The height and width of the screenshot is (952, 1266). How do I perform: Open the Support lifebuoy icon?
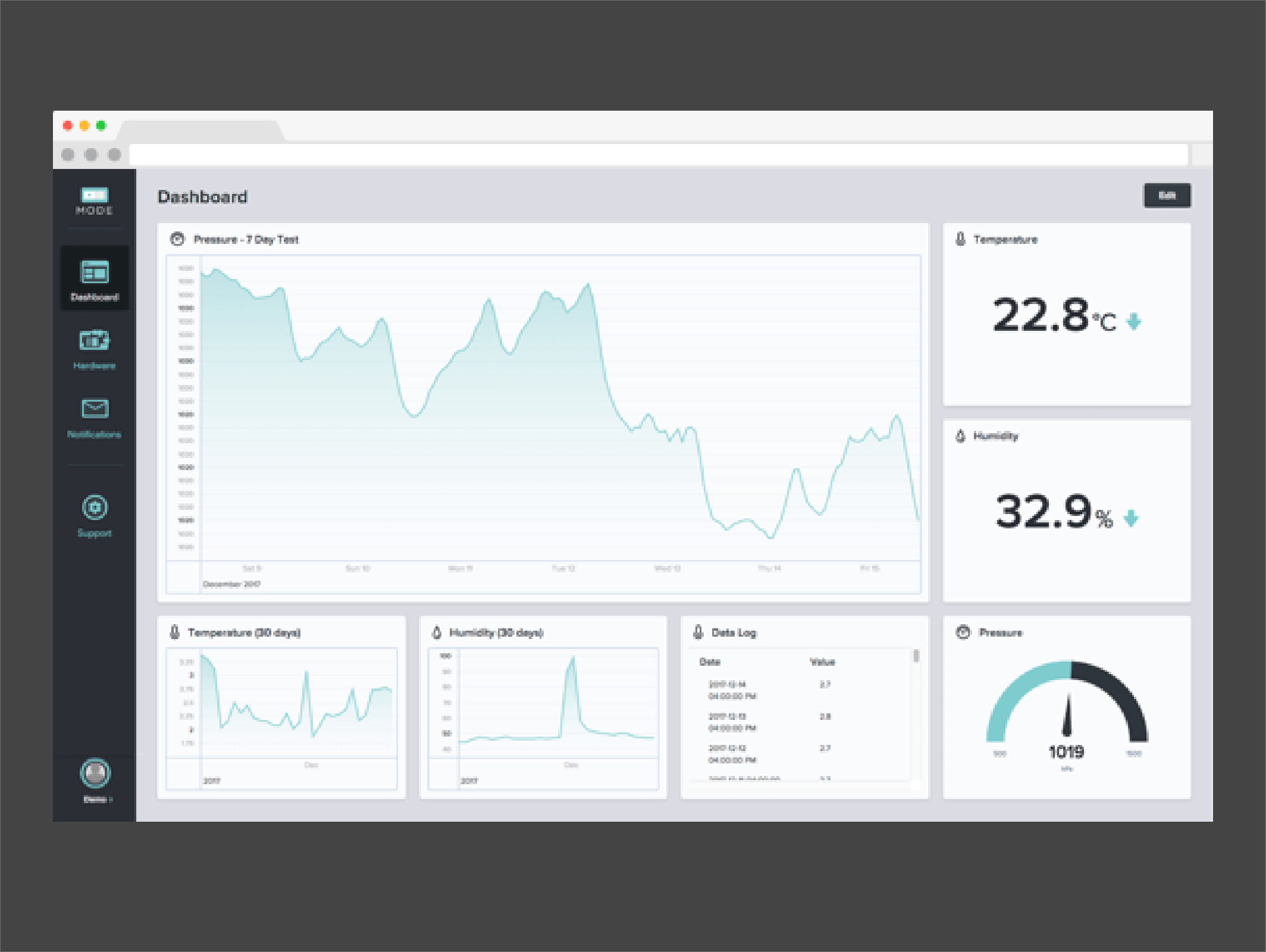pyautogui.click(x=95, y=508)
